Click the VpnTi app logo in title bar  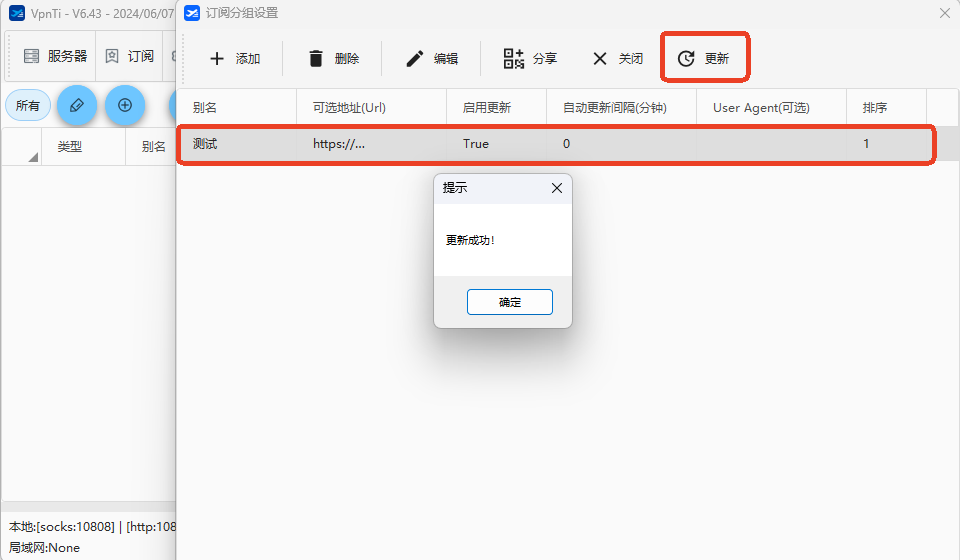click(17, 13)
